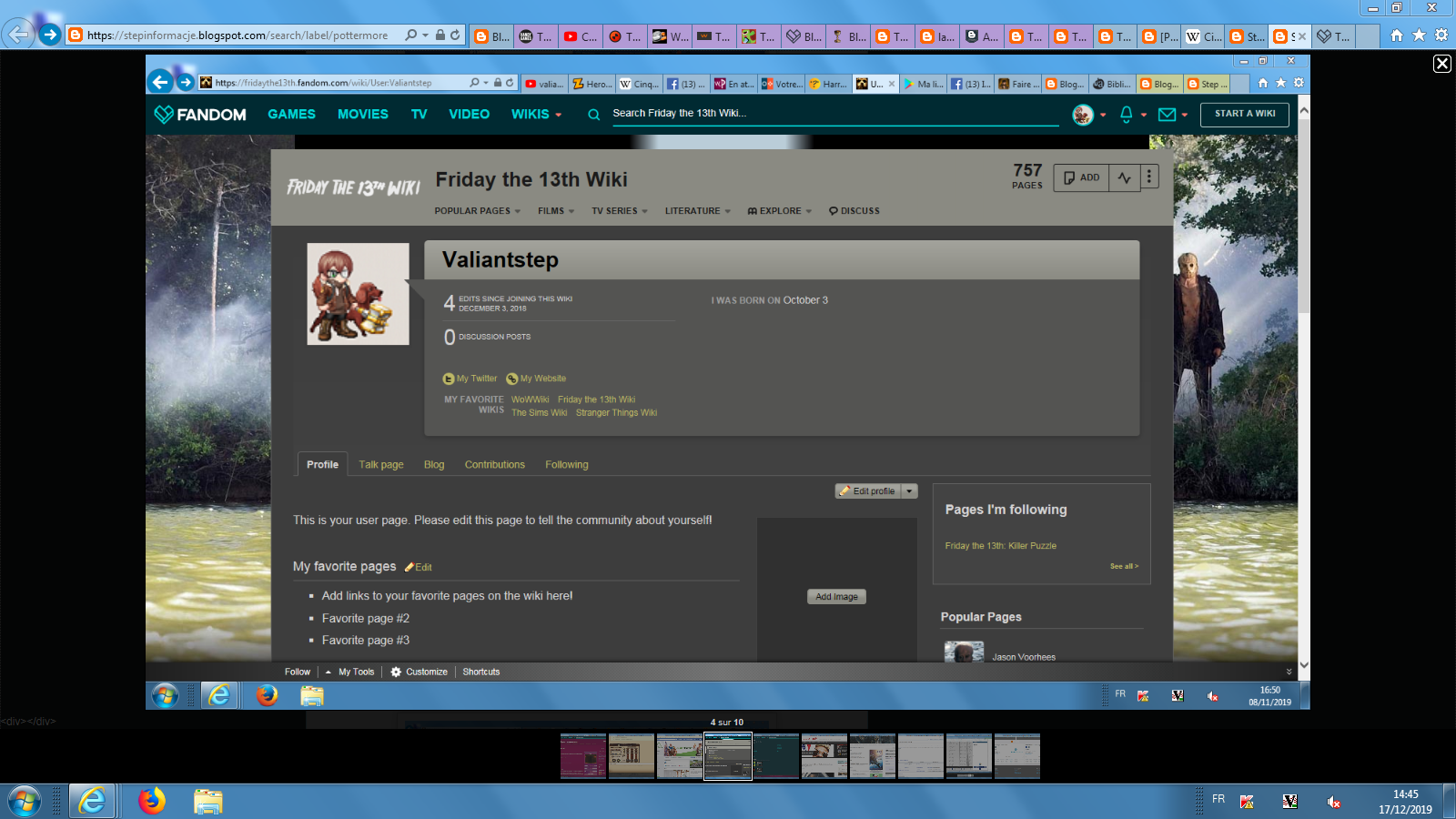Select the Contributions profile tab
The image size is (1456, 819).
pos(495,465)
